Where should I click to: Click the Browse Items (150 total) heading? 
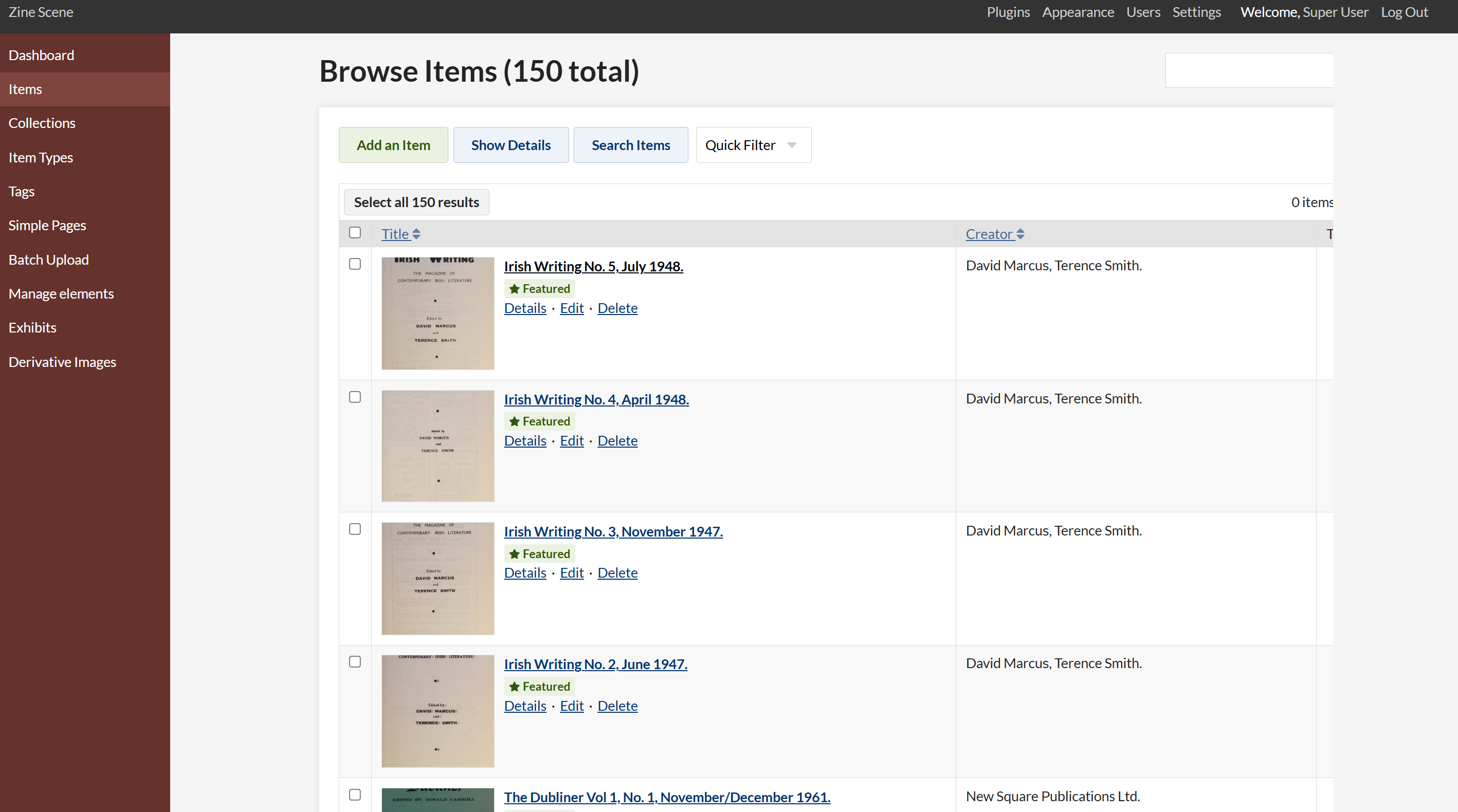coord(479,71)
